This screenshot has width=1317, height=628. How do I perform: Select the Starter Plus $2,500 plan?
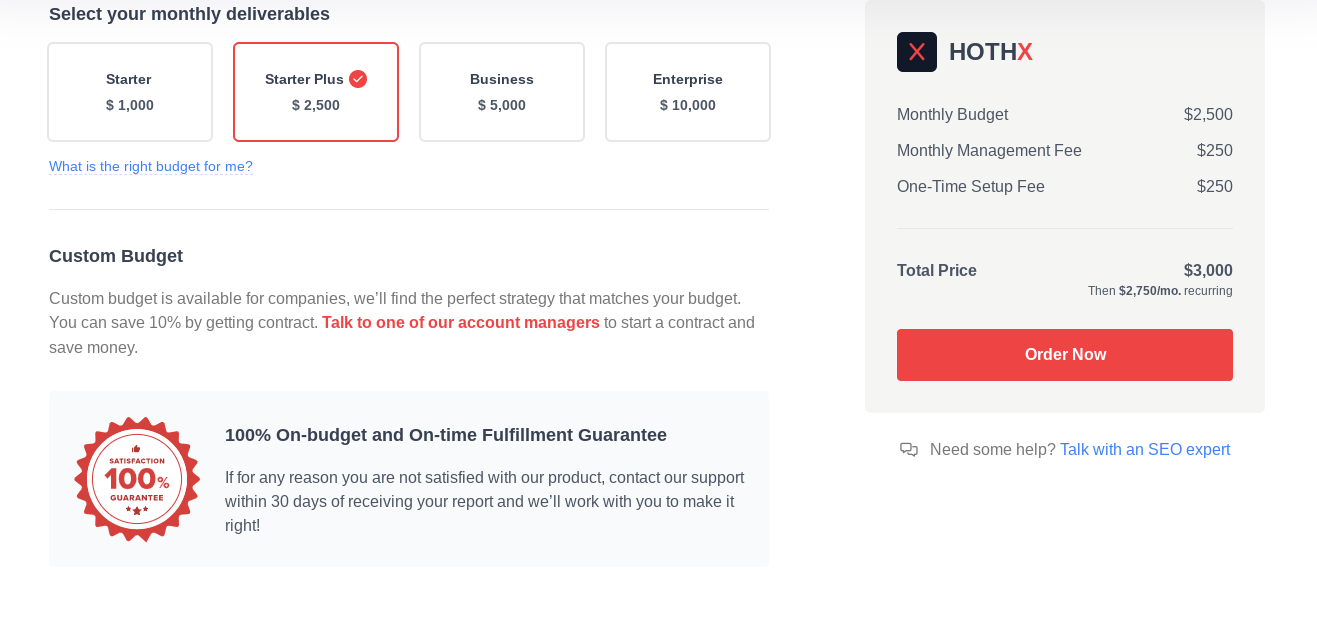[316, 92]
